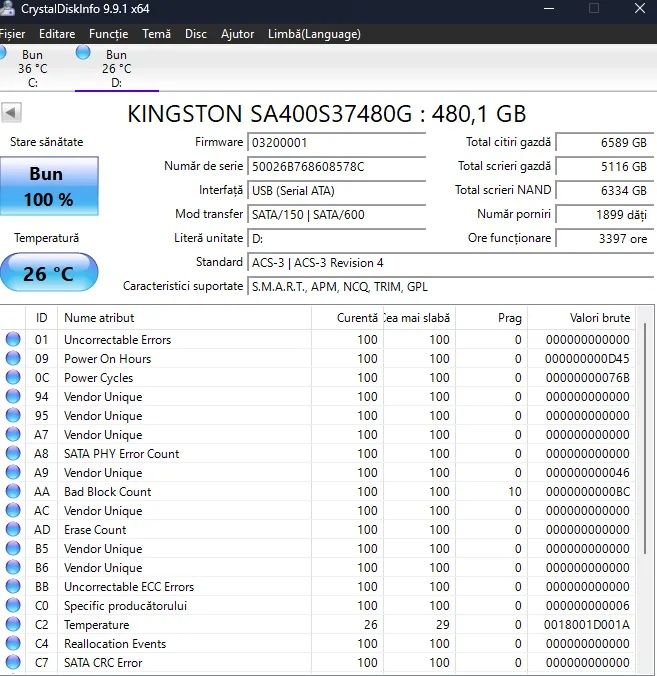The height and width of the screenshot is (676, 657).
Task: Click status orb for Uncorrectable ECC Errors row
Action: coord(13,586)
